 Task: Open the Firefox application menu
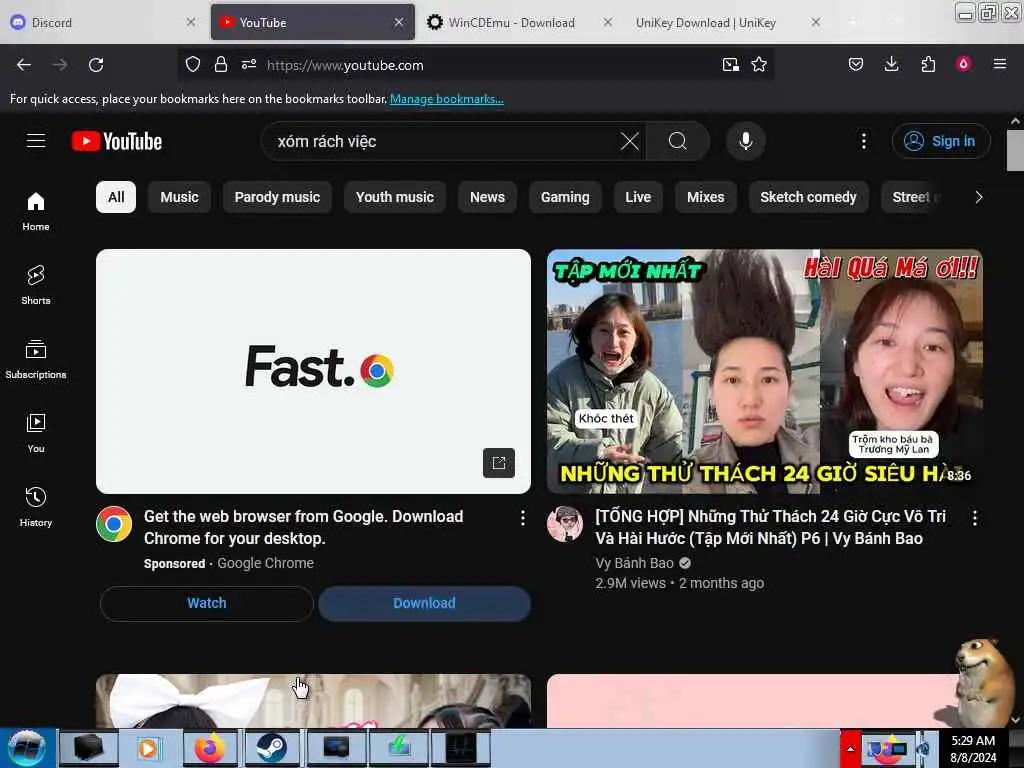pyautogui.click(x=1000, y=64)
